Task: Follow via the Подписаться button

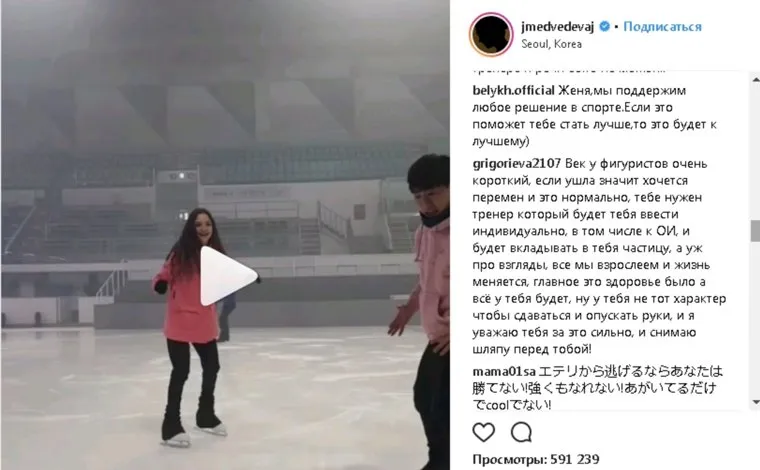Action: tap(662, 26)
